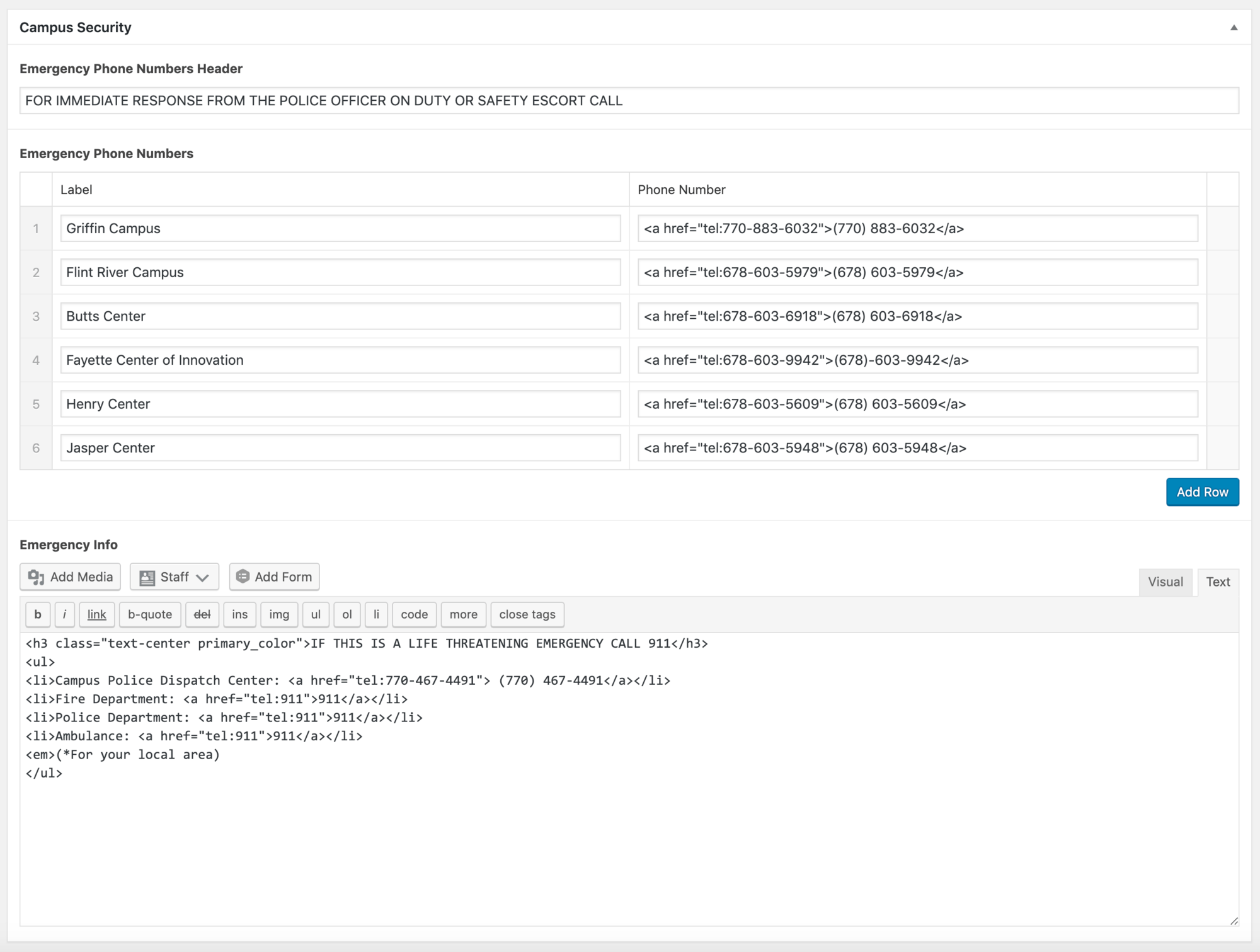Collapse the Campus Security panel arrow
Image resolution: width=1260 pixels, height=952 pixels.
1234,28
